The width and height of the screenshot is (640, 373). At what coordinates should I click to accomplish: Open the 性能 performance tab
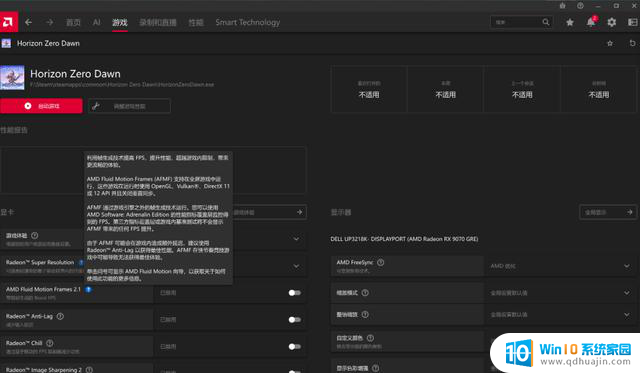(x=196, y=22)
